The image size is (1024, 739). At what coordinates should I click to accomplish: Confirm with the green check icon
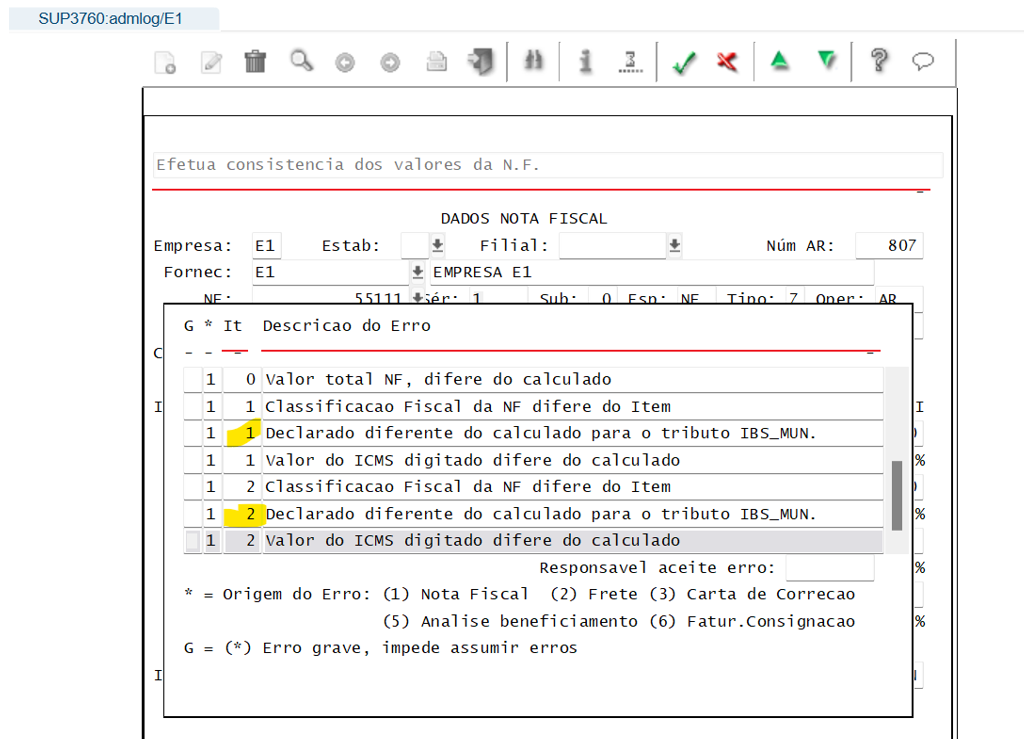683,61
